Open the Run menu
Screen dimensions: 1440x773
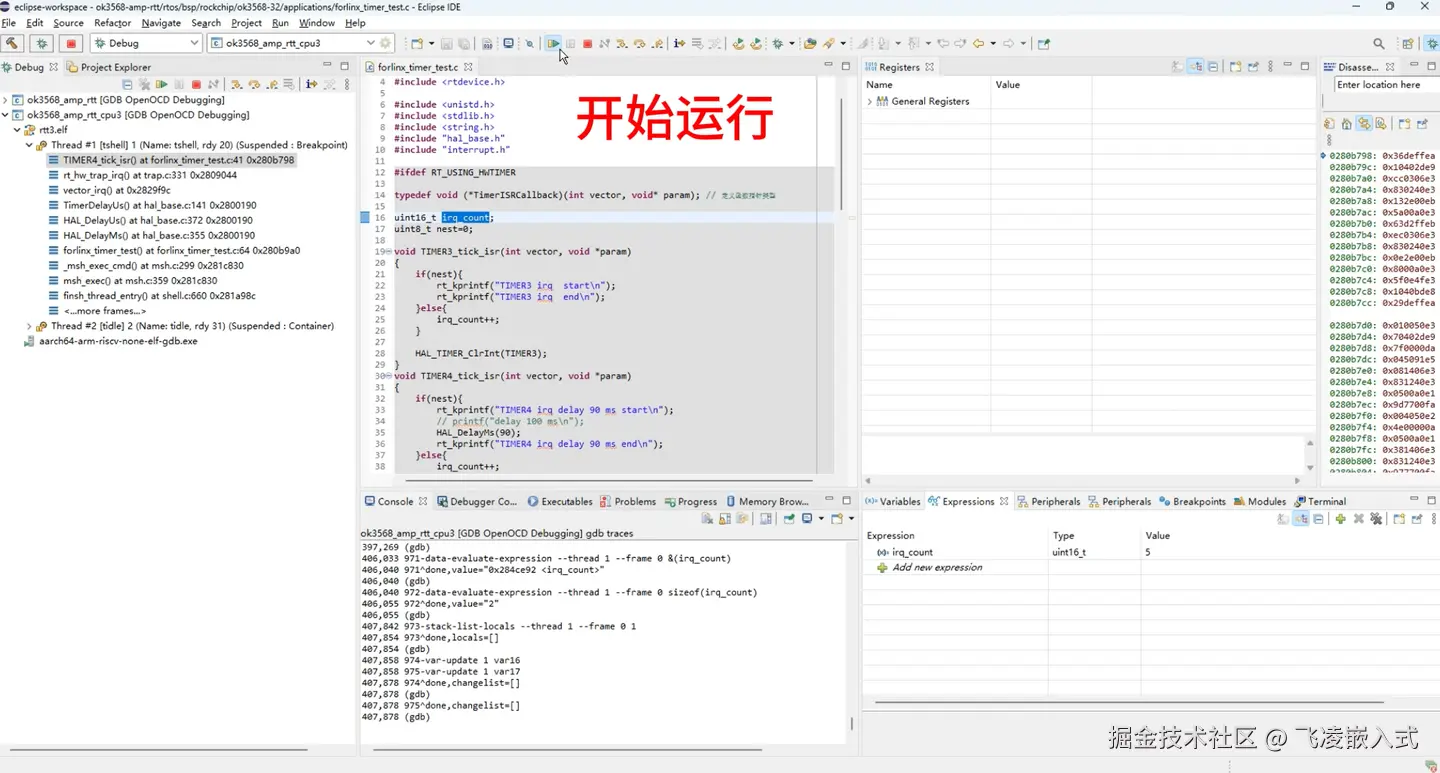coord(280,23)
